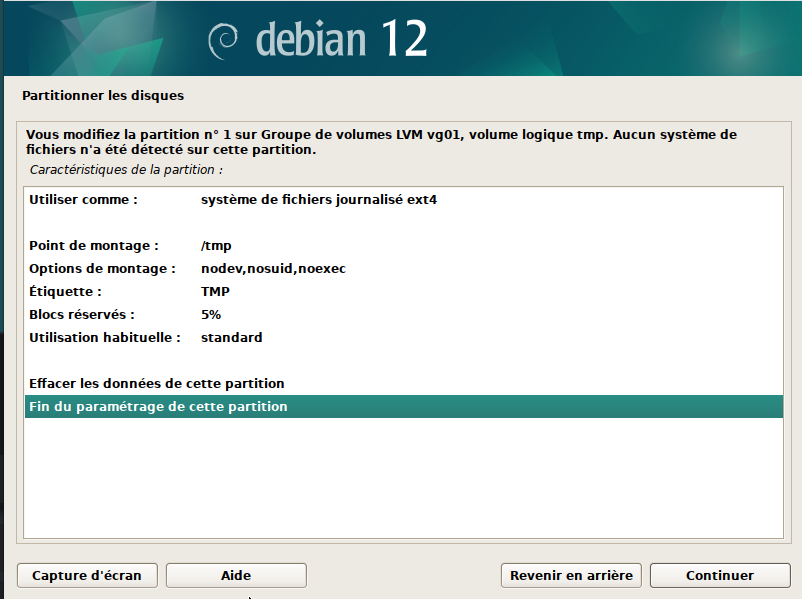Select the 'Étiquette' TMP row

[x=404, y=292]
